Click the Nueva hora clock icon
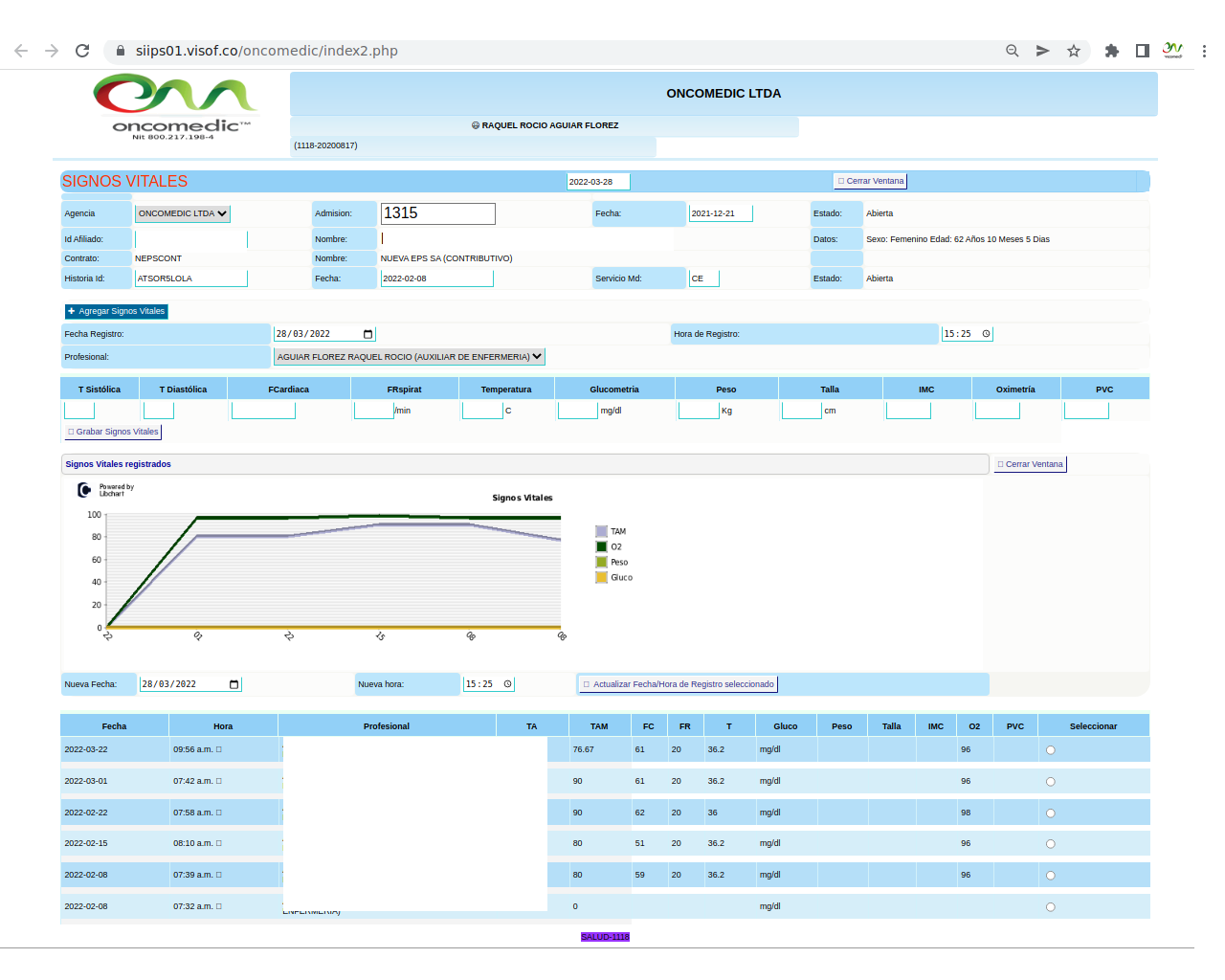 (x=507, y=684)
